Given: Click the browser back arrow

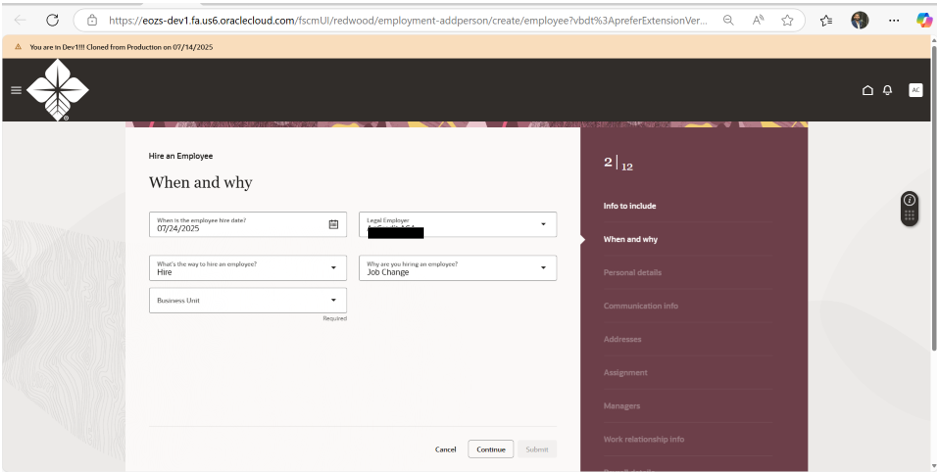Looking at the screenshot, I should 20,20.
